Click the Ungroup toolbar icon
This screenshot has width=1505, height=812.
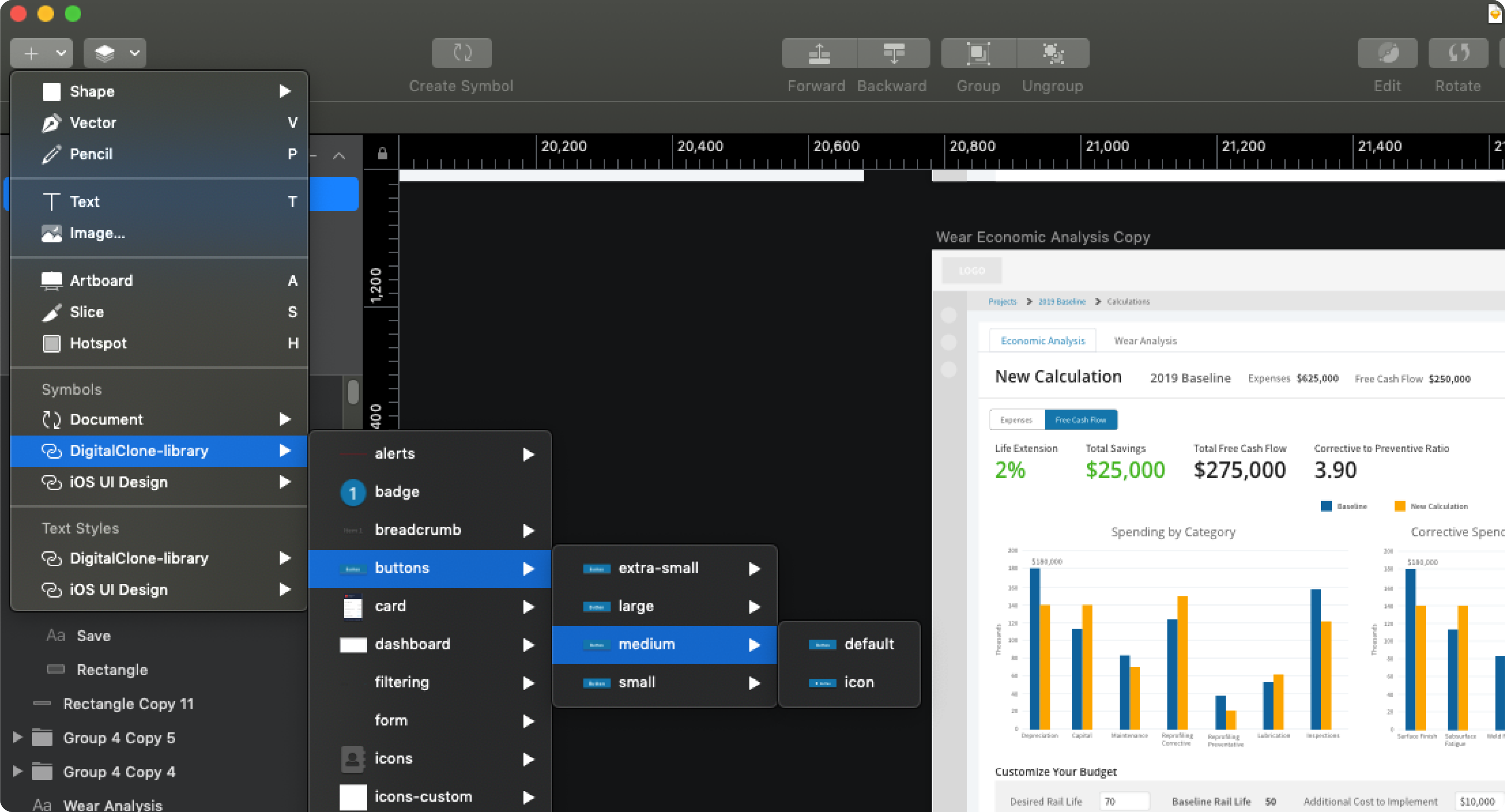tap(1053, 53)
